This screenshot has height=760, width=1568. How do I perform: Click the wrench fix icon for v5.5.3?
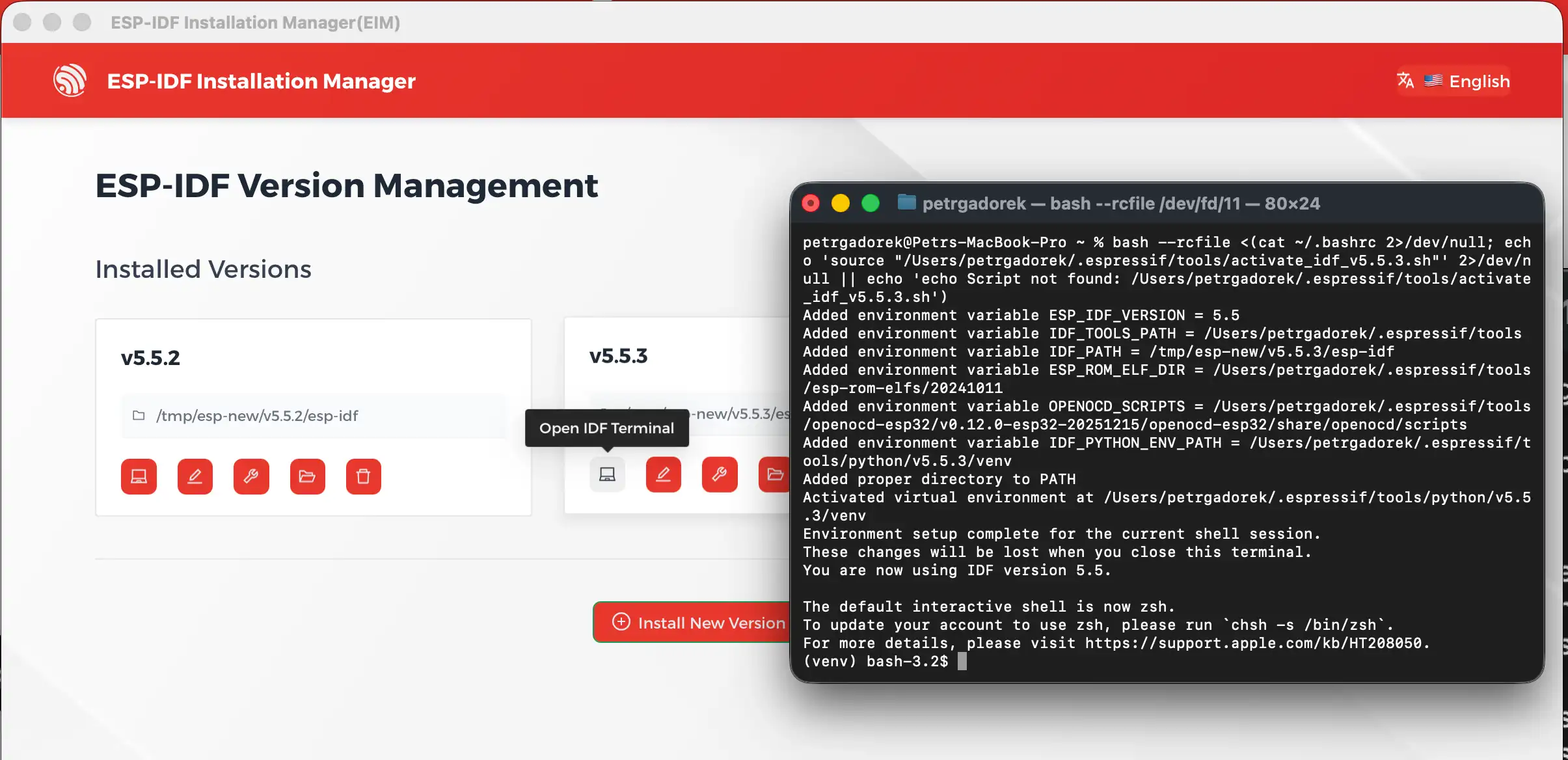click(x=720, y=474)
